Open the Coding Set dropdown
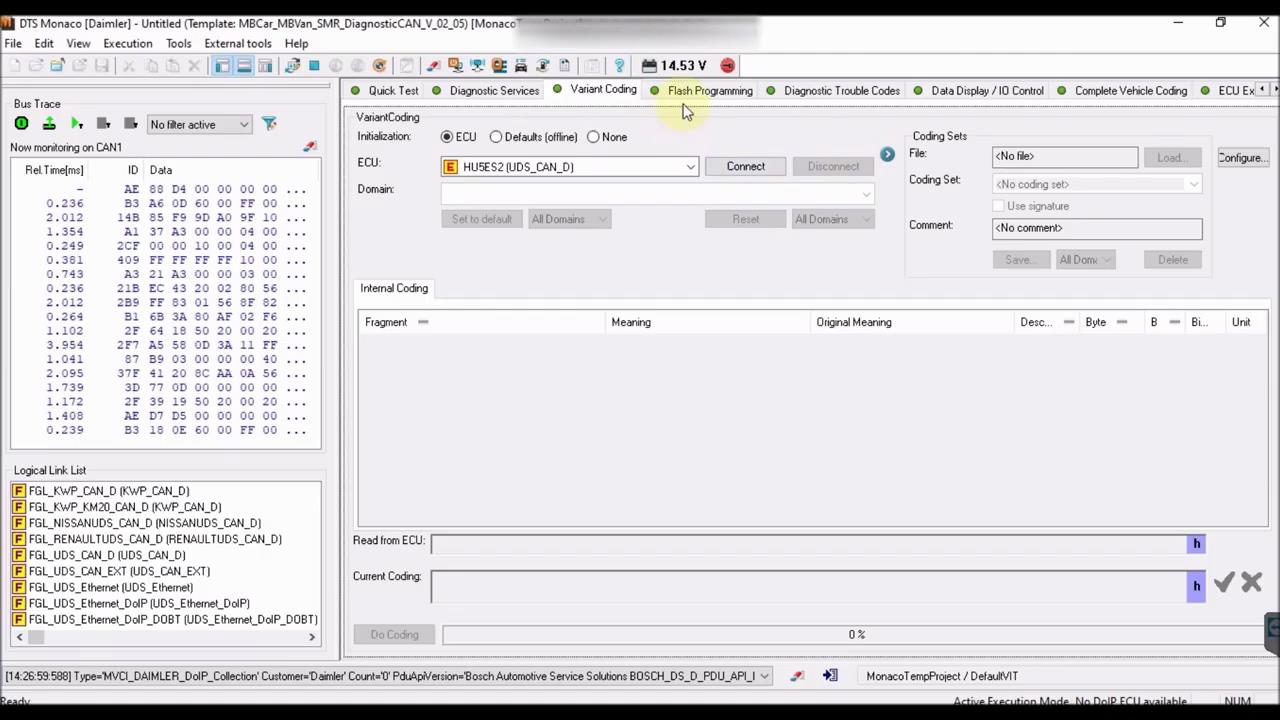1280x720 pixels. (x=1097, y=184)
